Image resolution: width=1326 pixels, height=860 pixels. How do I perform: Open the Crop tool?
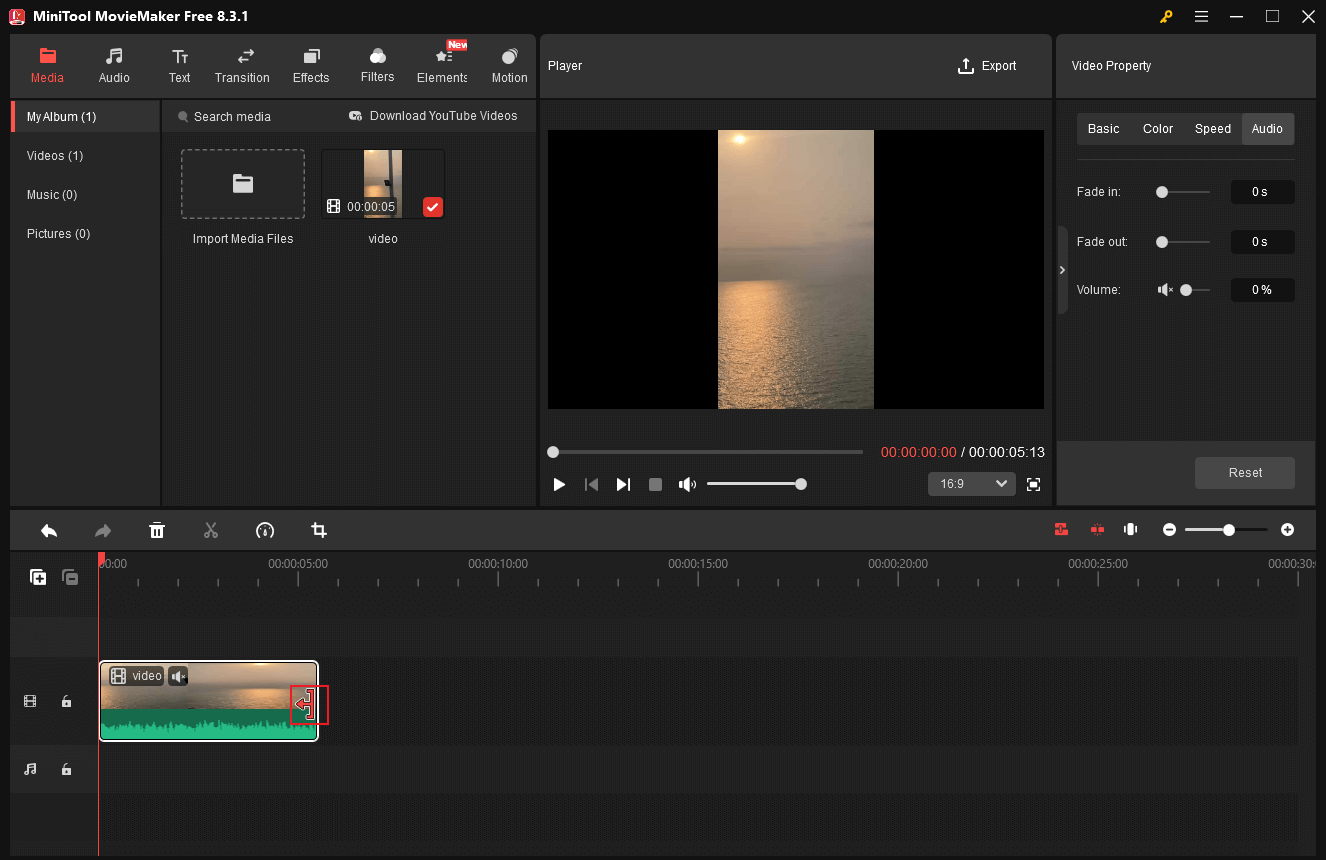click(x=318, y=530)
